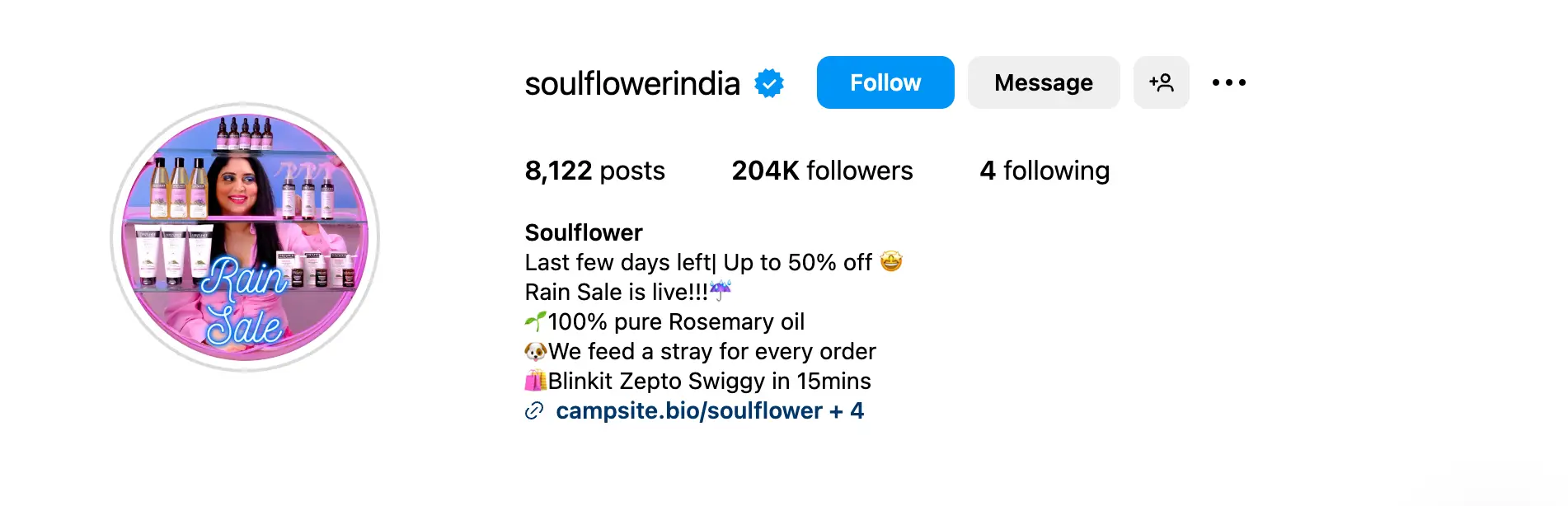Image resolution: width=1568 pixels, height=506 pixels.
Task: Open similar accounts suggestions icon
Action: (1161, 82)
